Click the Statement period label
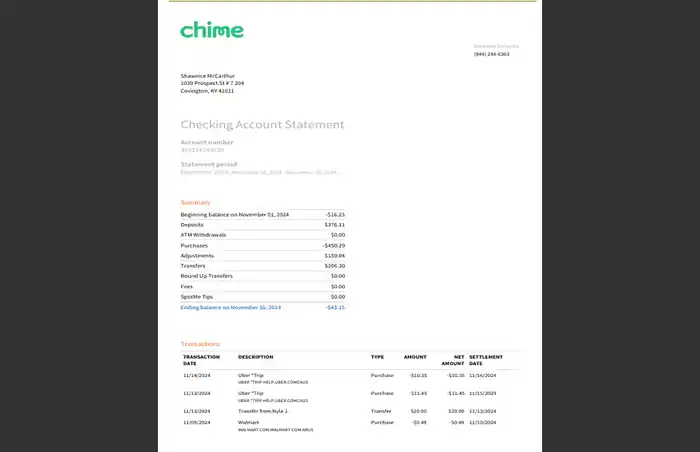Viewport: 700px width, 452px height. point(208,164)
